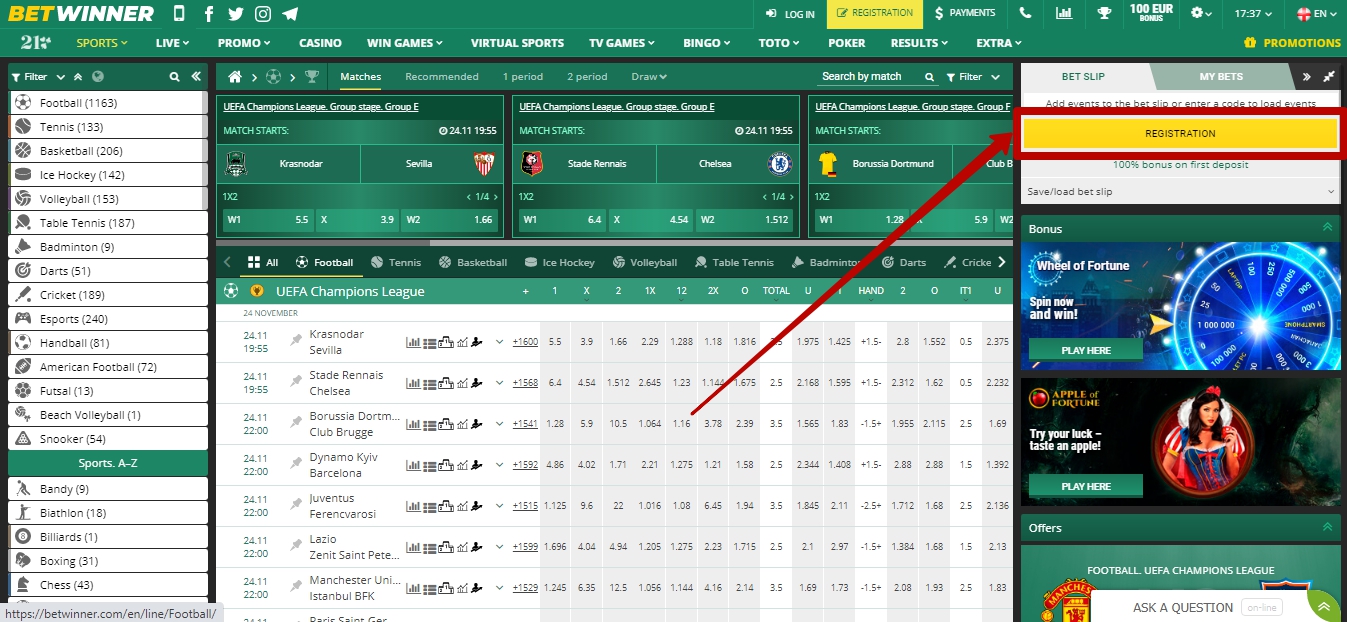Switch to the MY BETS tab
Viewport: 1347px width, 622px height.
click(1221, 77)
